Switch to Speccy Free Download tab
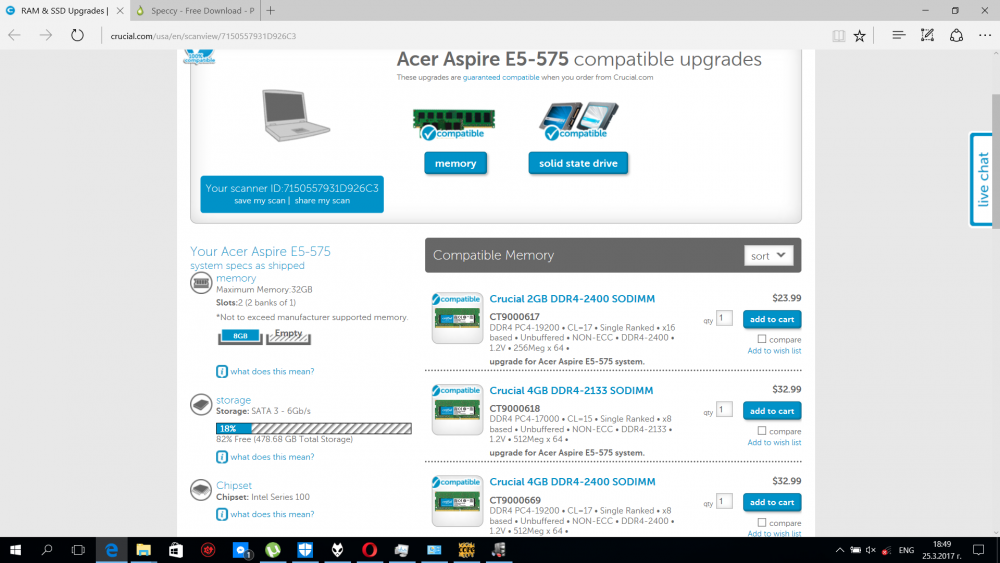Image resolution: width=1000 pixels, height=563 pixels. point(195,11)
